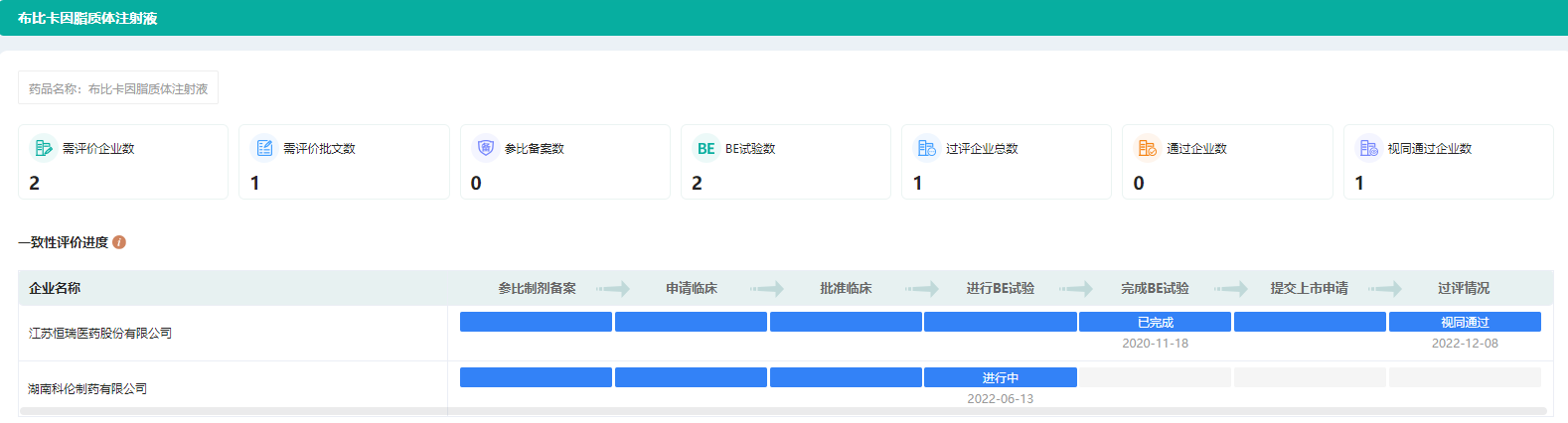The height and width of the screenshot is (423, 1568).
Task: Click the 进行中 progress bar segment
Action: [x=1000, y=377]
